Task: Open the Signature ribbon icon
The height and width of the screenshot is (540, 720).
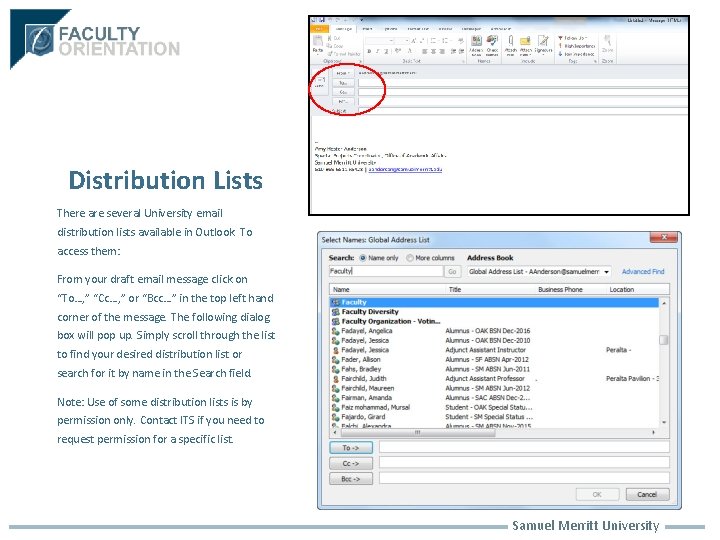Action: (543, 41)
